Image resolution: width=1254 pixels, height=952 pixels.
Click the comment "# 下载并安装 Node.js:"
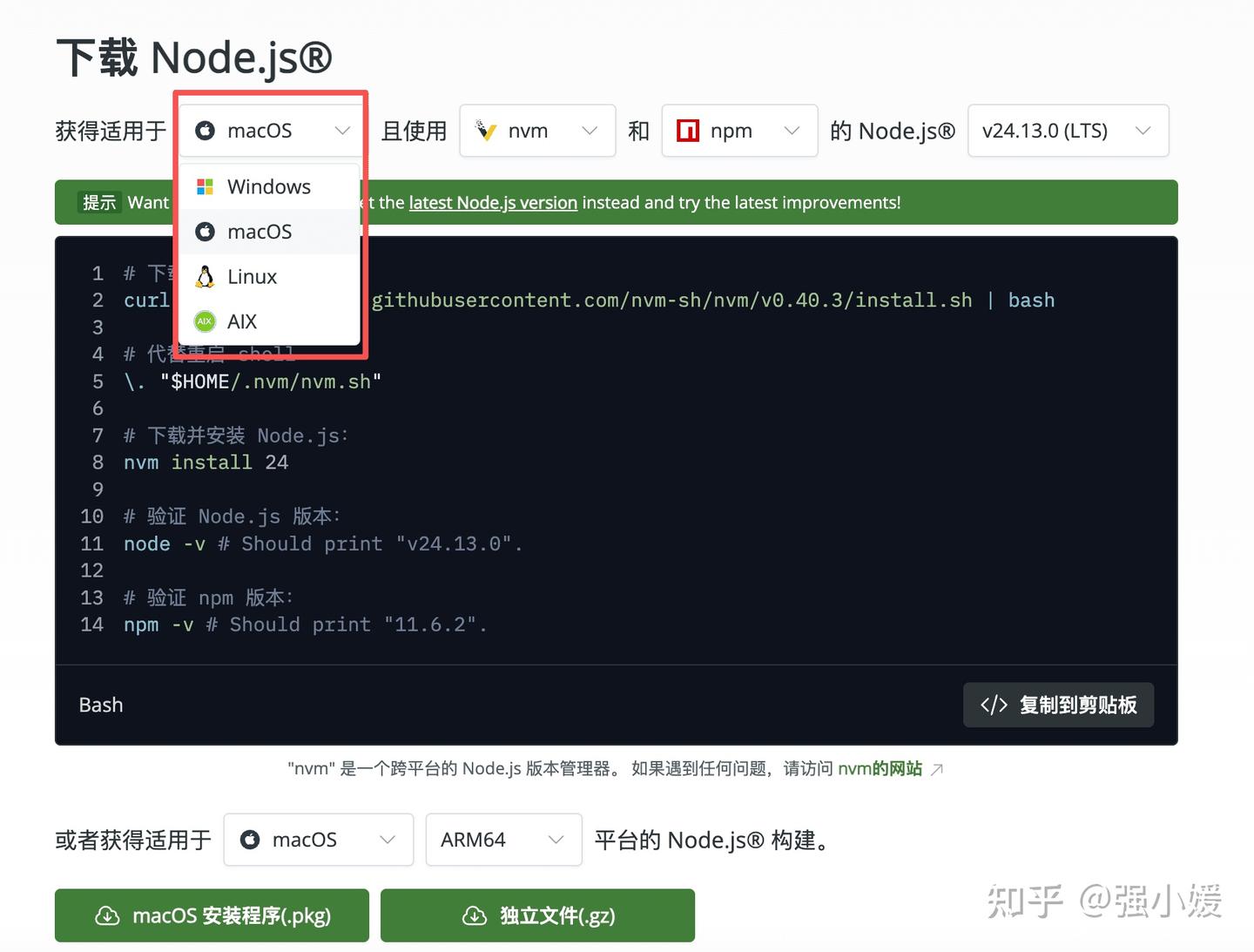[x=235, y=435]
